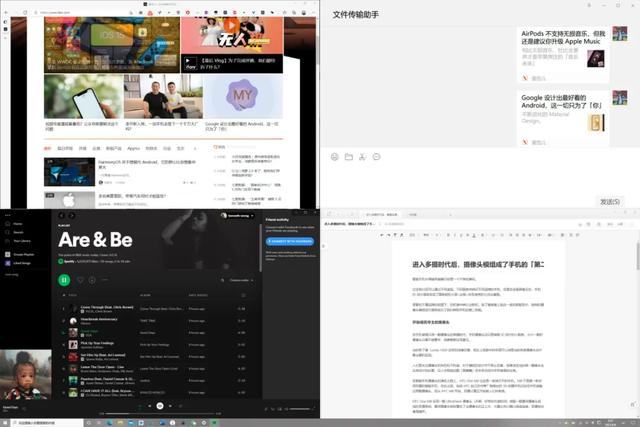Toggle repeat in the Spotify player bar

tap(180, 406)
